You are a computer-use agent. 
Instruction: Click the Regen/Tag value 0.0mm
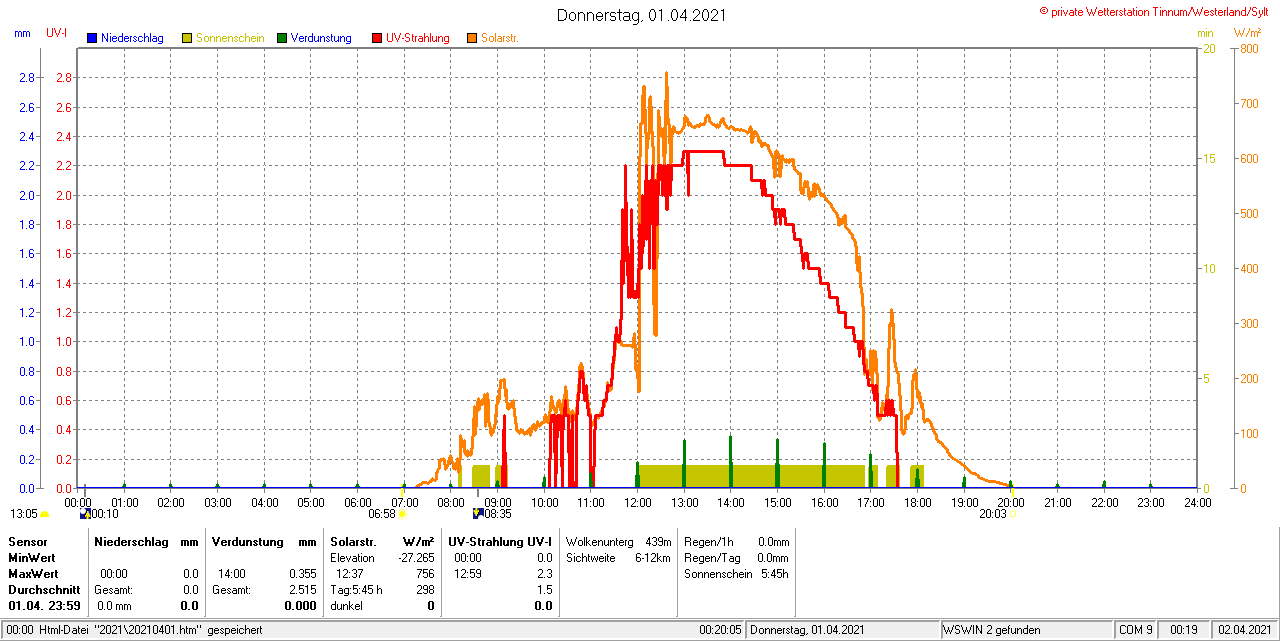773,557
